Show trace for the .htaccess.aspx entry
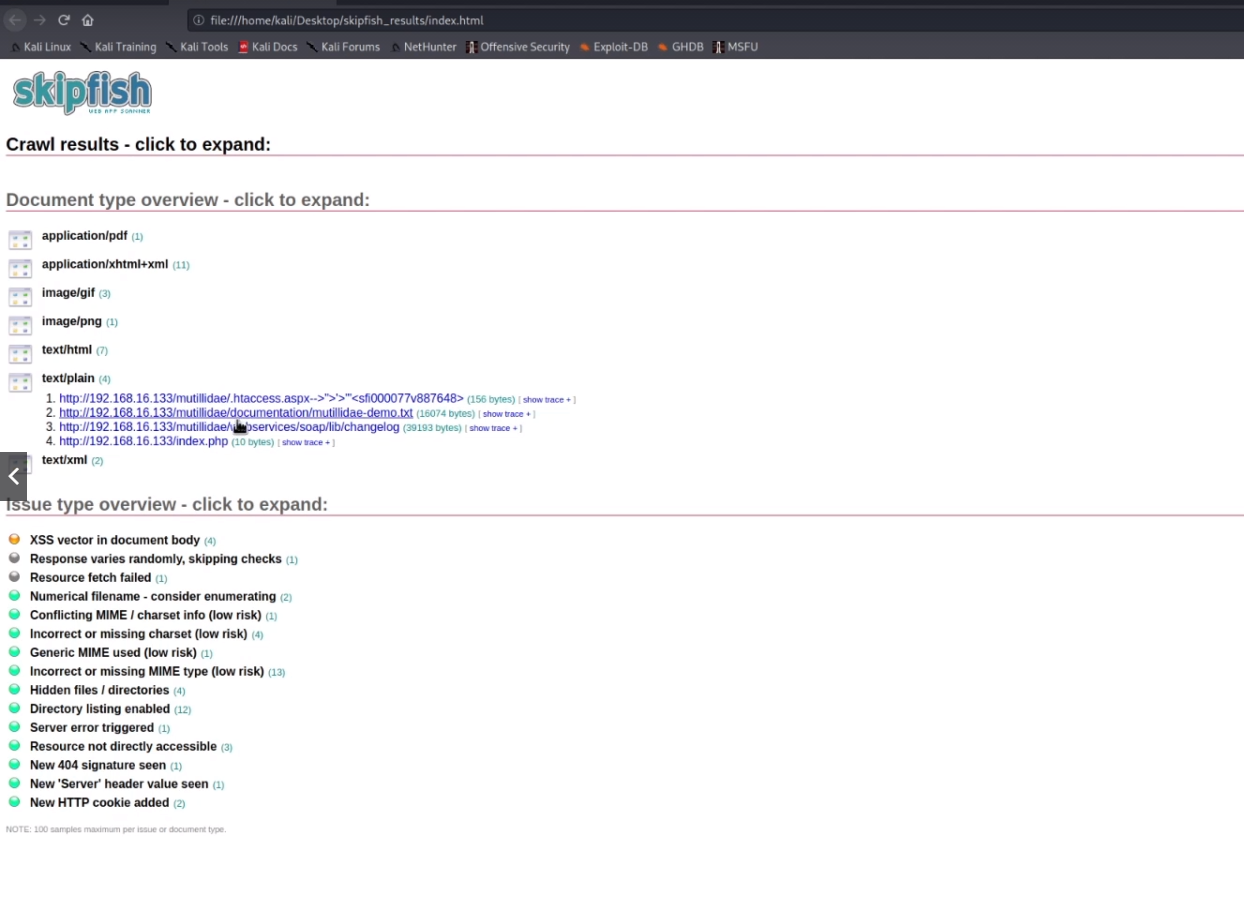Image resolution: width=1244 pixels, height=923 pixels. click(546, 400)
